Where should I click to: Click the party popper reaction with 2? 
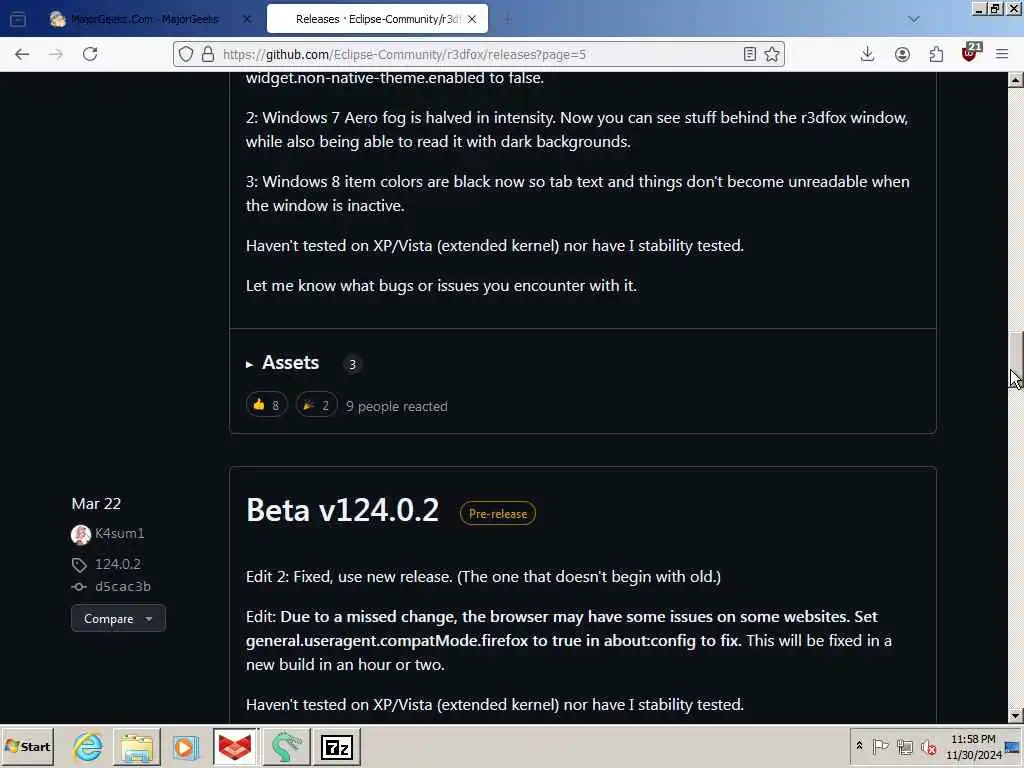click(317, 406)
